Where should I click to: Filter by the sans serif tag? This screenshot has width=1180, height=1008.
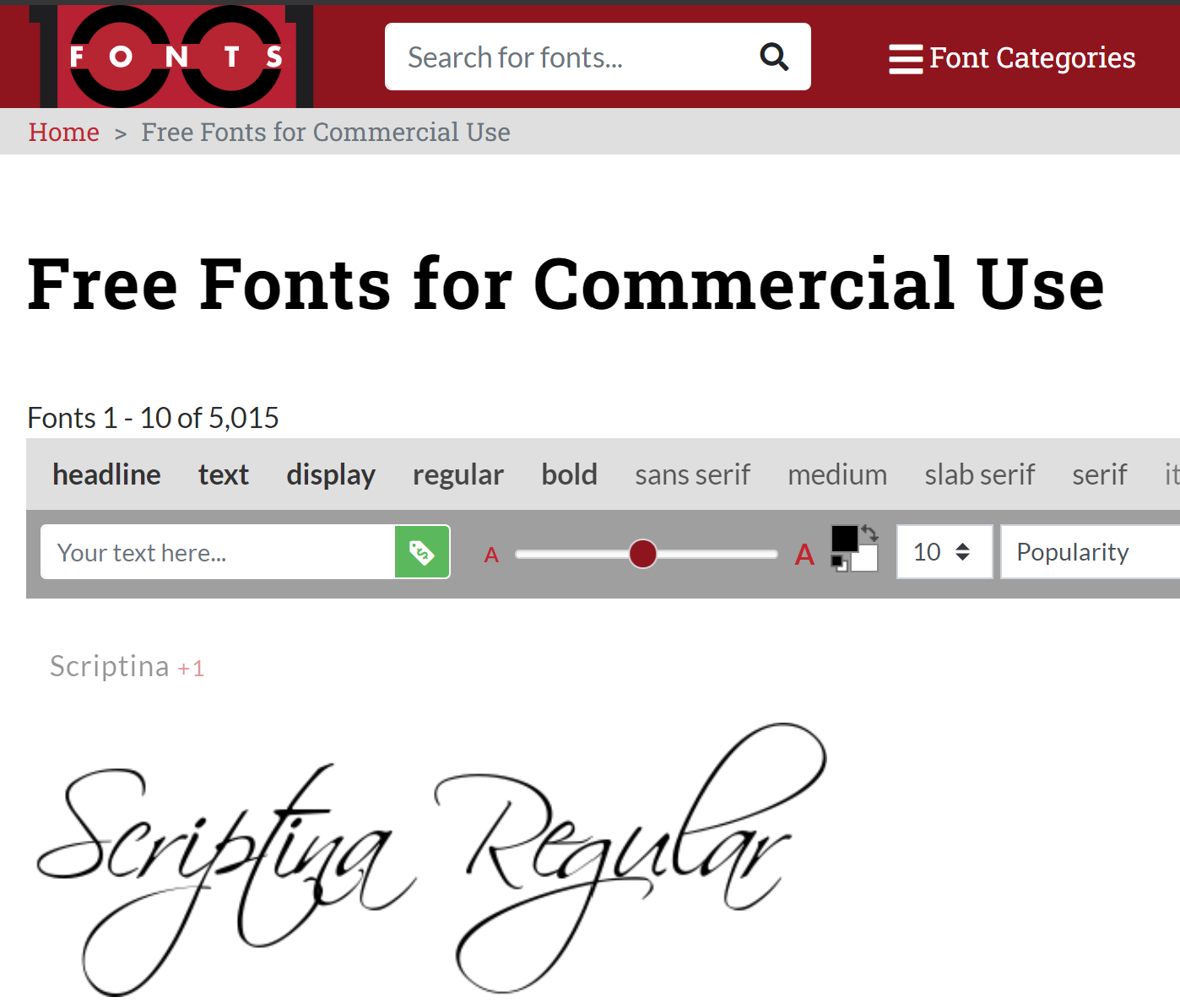693,474
